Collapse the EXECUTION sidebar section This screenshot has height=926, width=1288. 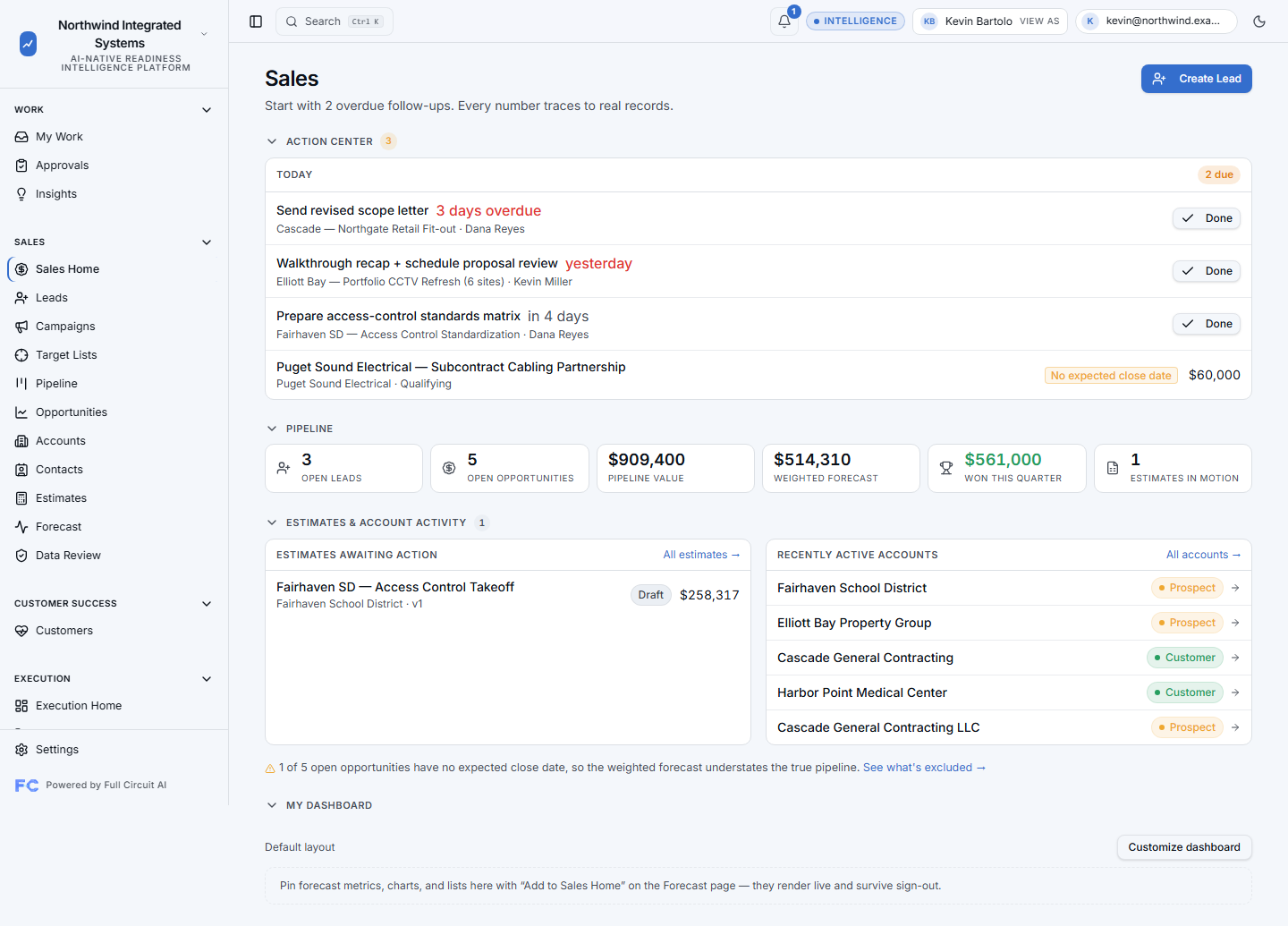[207, 679]
